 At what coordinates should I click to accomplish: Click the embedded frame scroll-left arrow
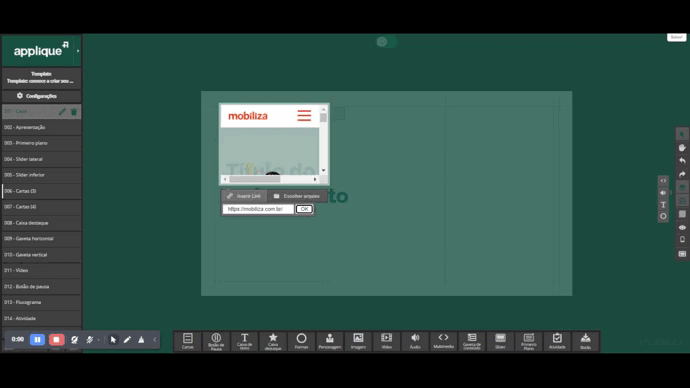(x=225, y=179)
